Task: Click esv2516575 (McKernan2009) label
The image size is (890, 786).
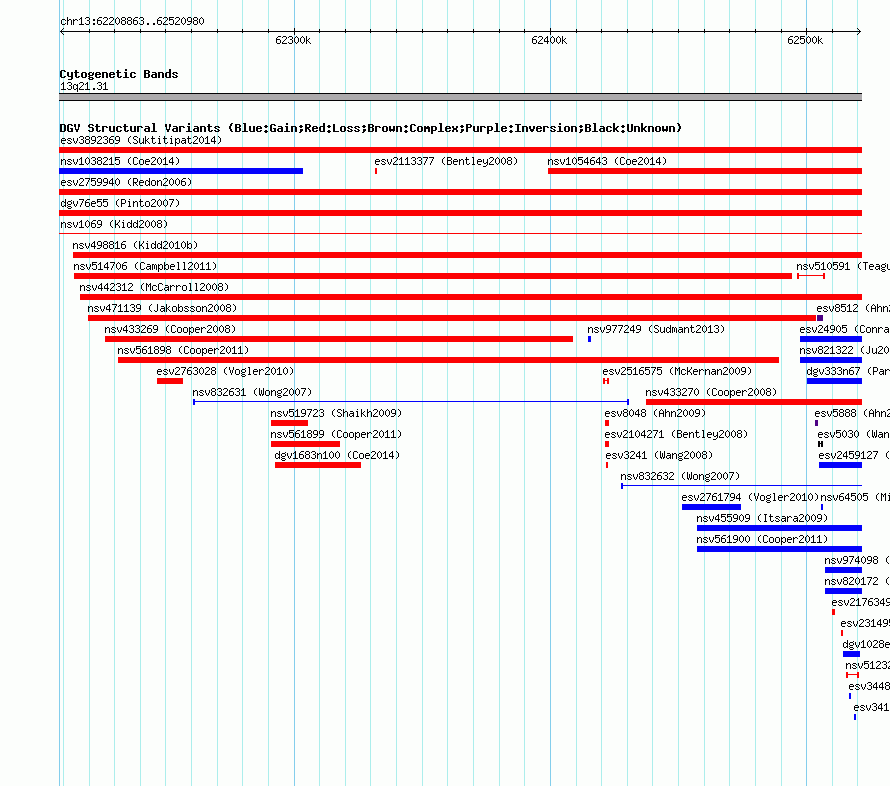Action: click(x=677, y=371)
